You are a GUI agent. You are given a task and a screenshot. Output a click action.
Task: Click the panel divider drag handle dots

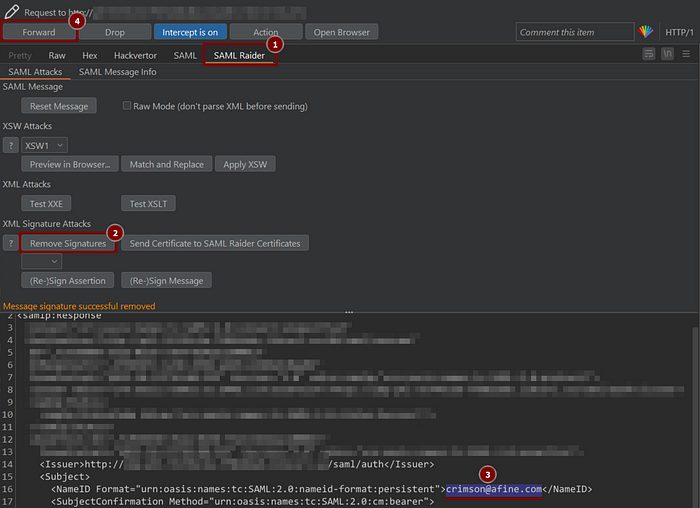pos(349,312)
